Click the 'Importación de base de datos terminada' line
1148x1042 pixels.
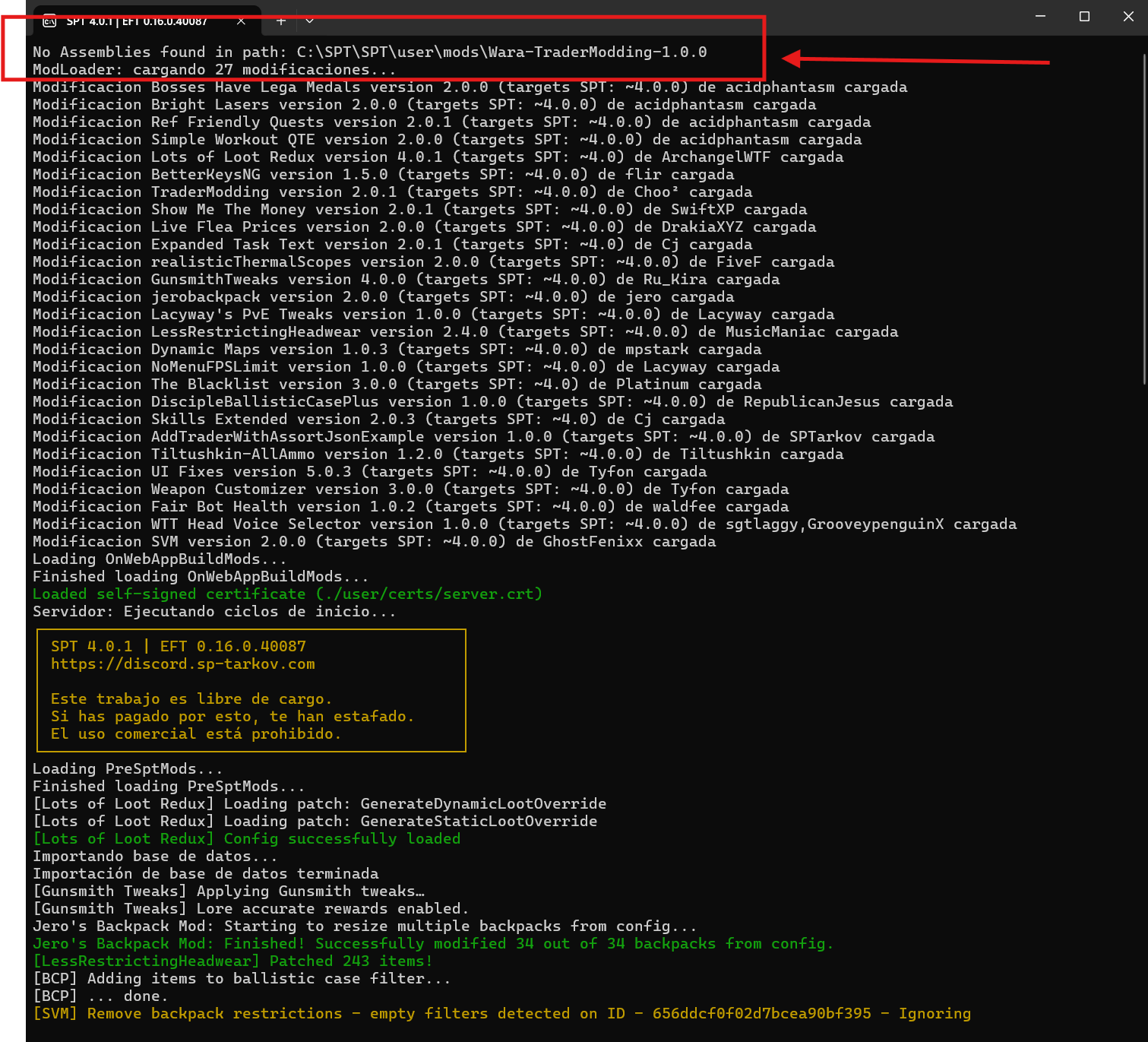205,873
